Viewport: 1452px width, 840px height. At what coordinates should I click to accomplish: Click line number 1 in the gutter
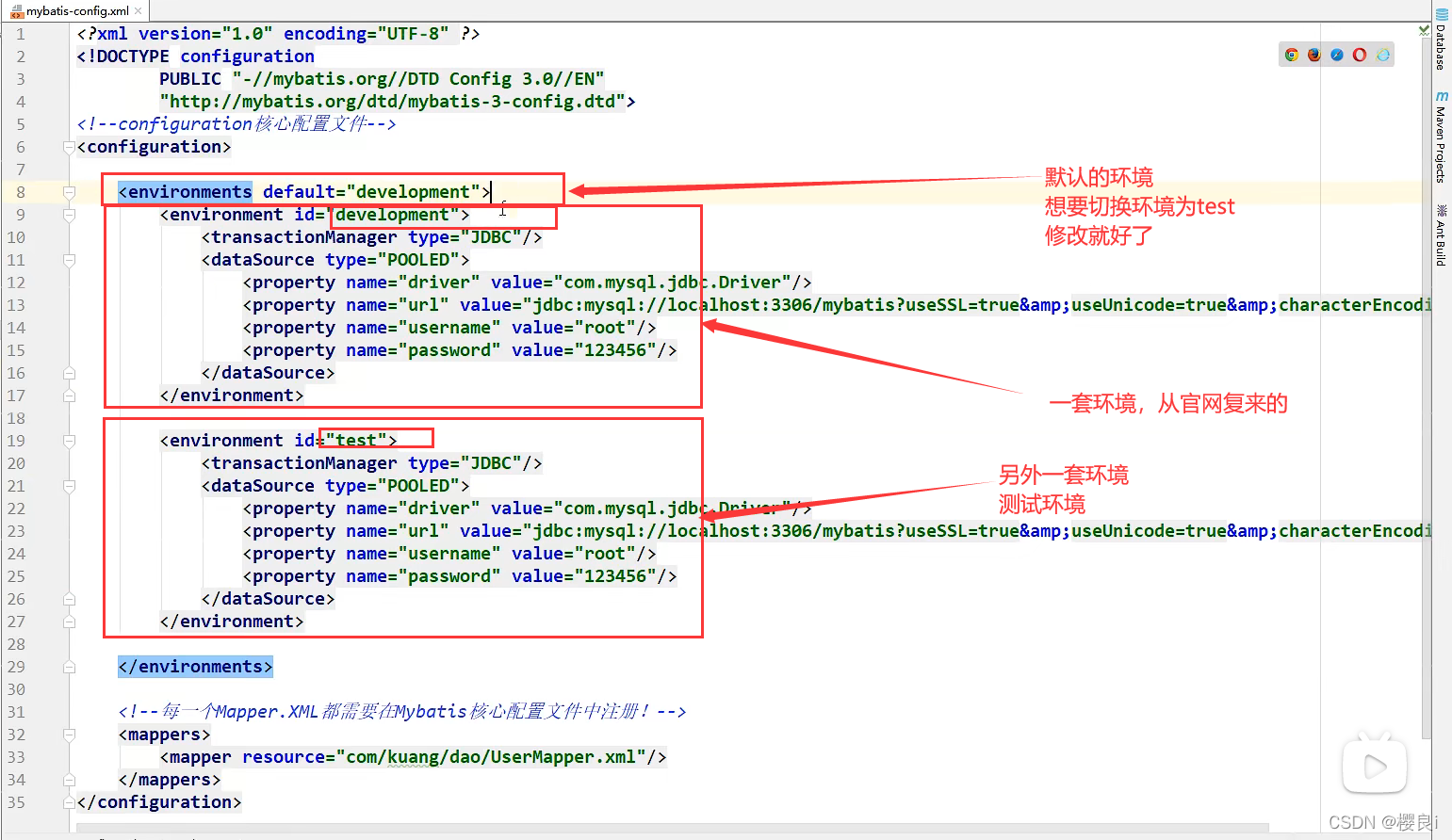[20, 34]
